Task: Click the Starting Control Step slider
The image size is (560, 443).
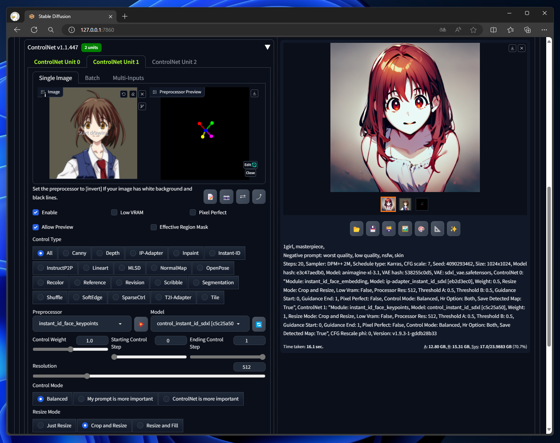Action: pyautogui.click(x=149, y=357)
